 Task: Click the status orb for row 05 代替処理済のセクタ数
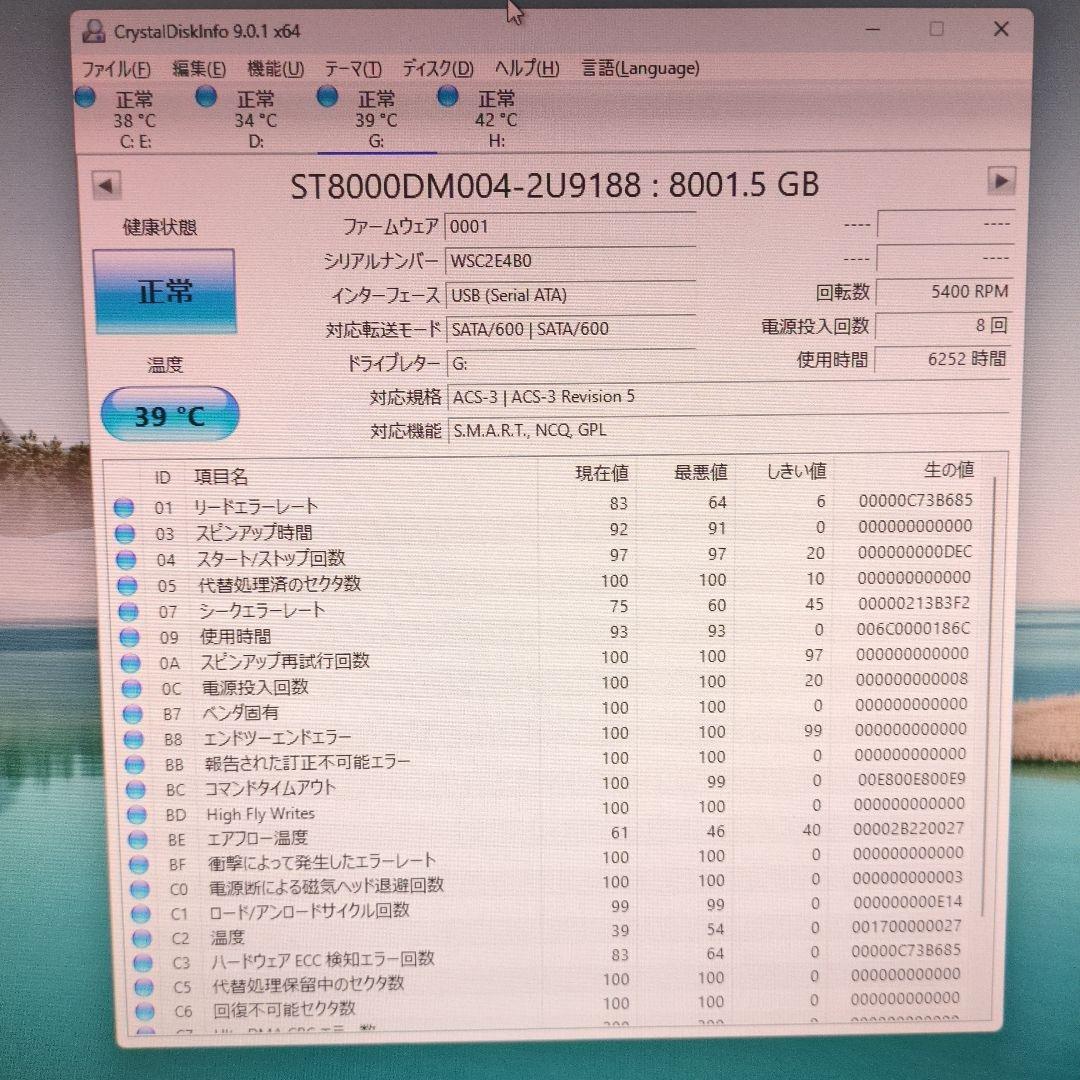[127, 586]
